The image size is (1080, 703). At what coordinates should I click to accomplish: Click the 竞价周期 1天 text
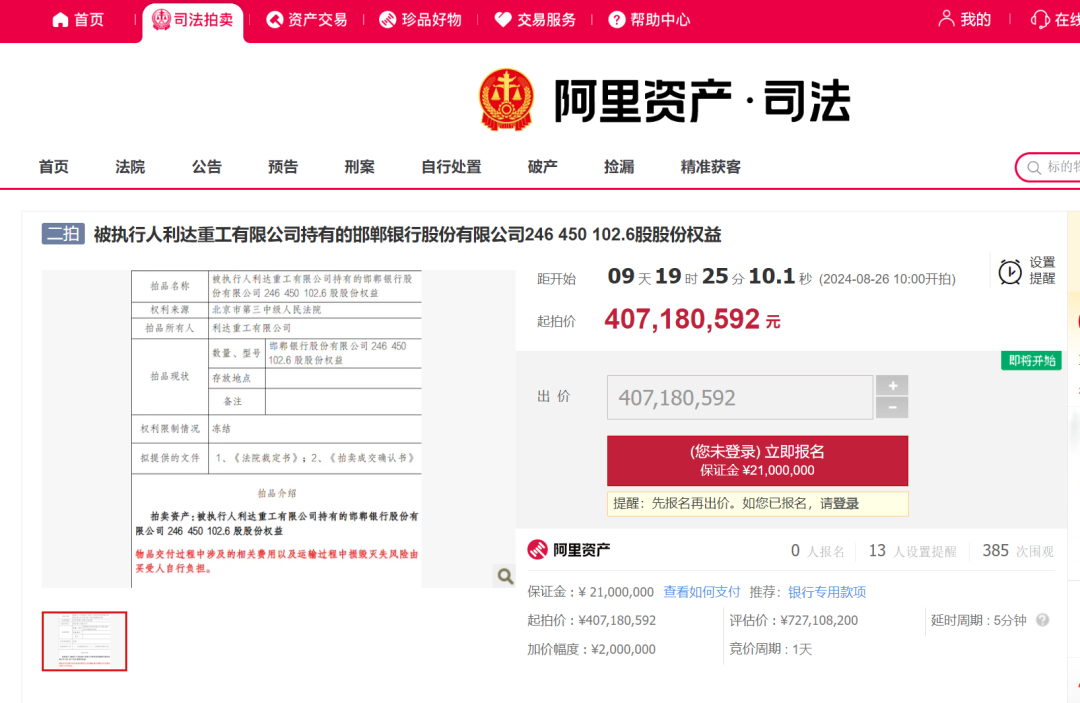tap(771, 649)
